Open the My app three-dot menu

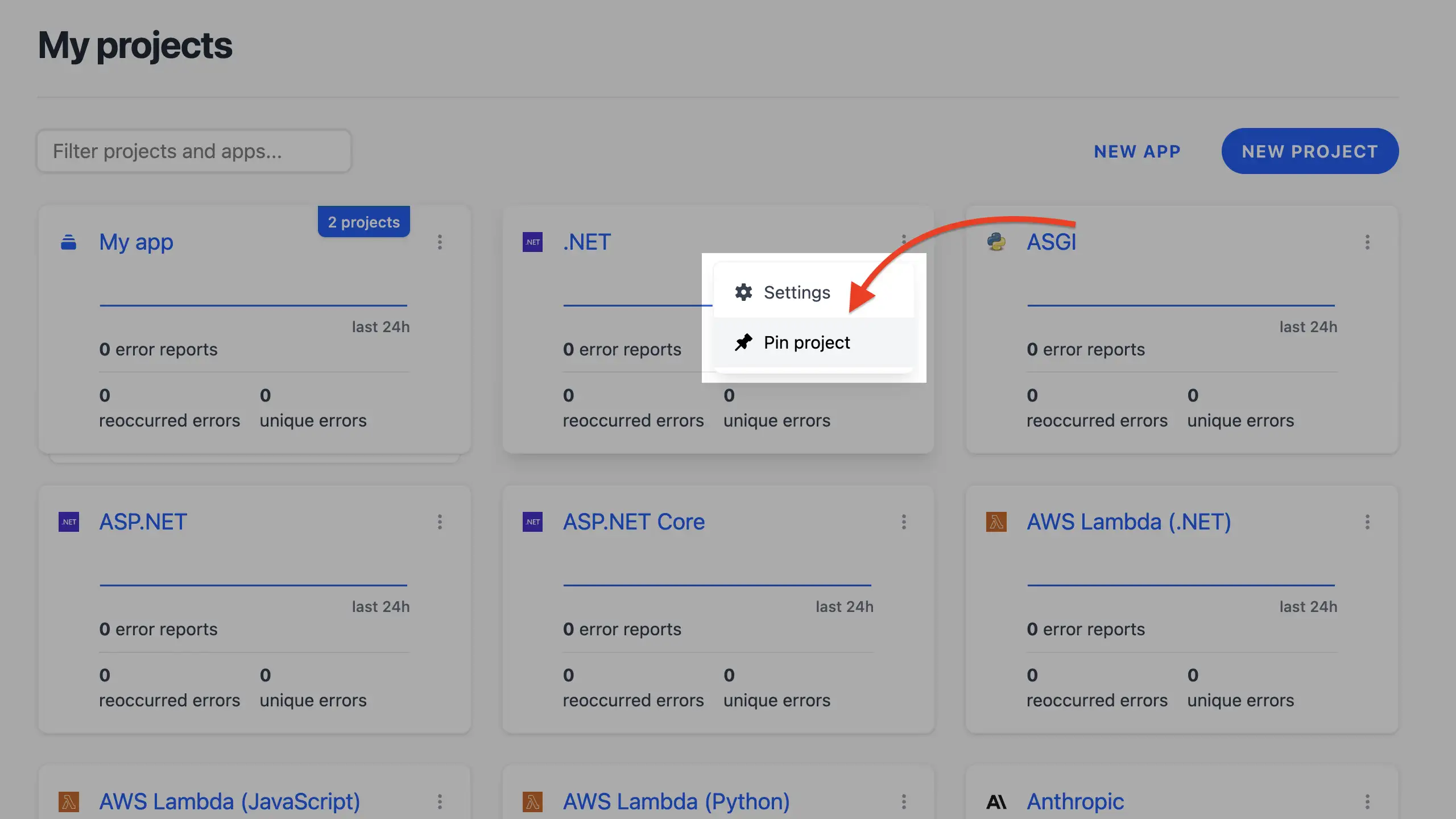440,242
